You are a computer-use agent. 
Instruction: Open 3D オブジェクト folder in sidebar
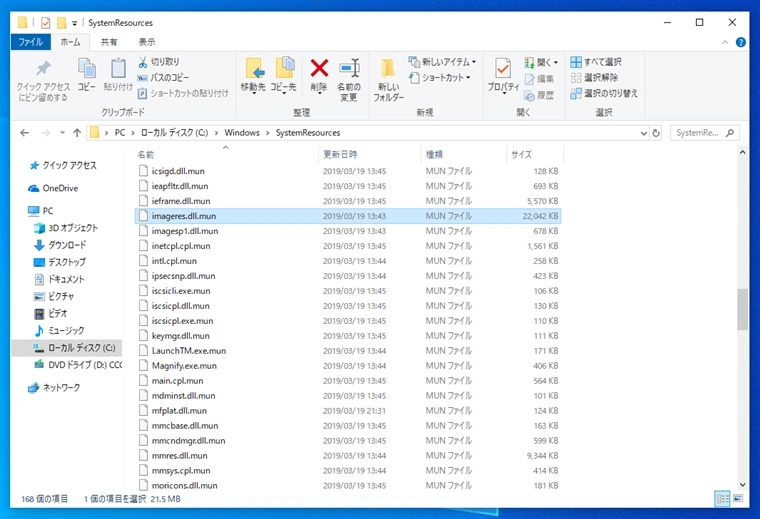[x=66, y=228]
